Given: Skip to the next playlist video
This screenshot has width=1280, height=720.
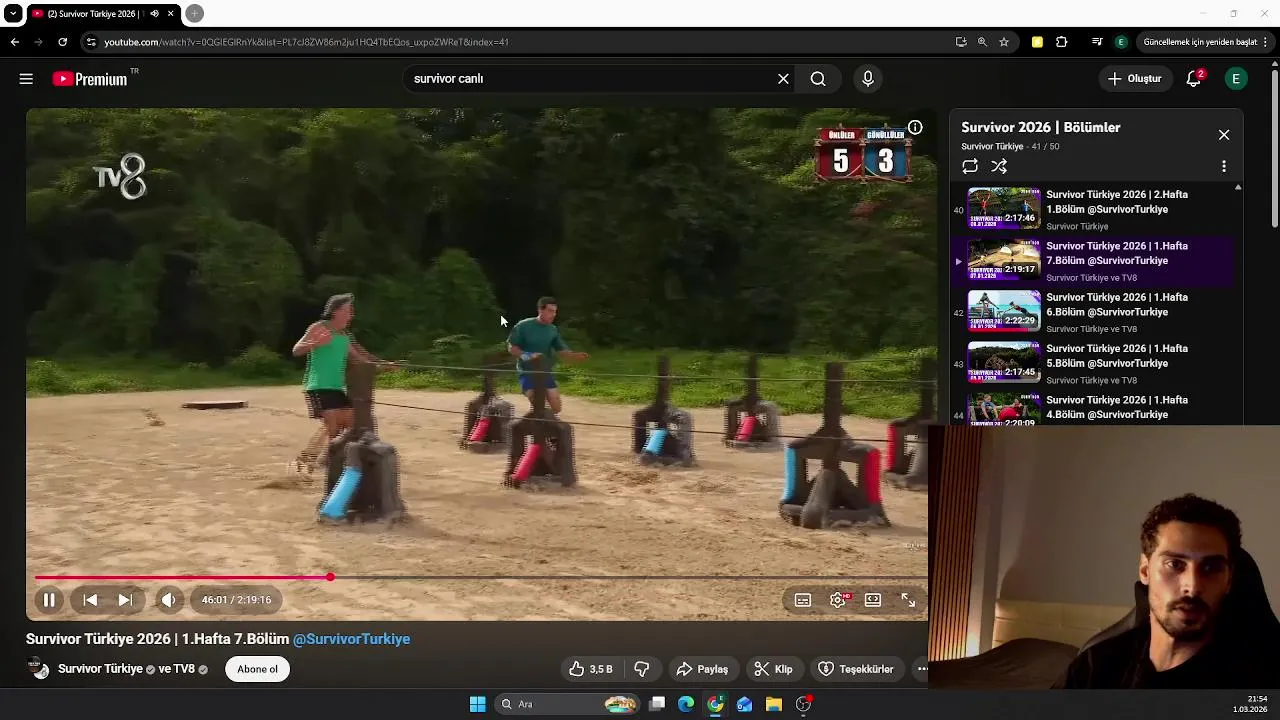Looking at the screenshot, I should pos(125,600).
